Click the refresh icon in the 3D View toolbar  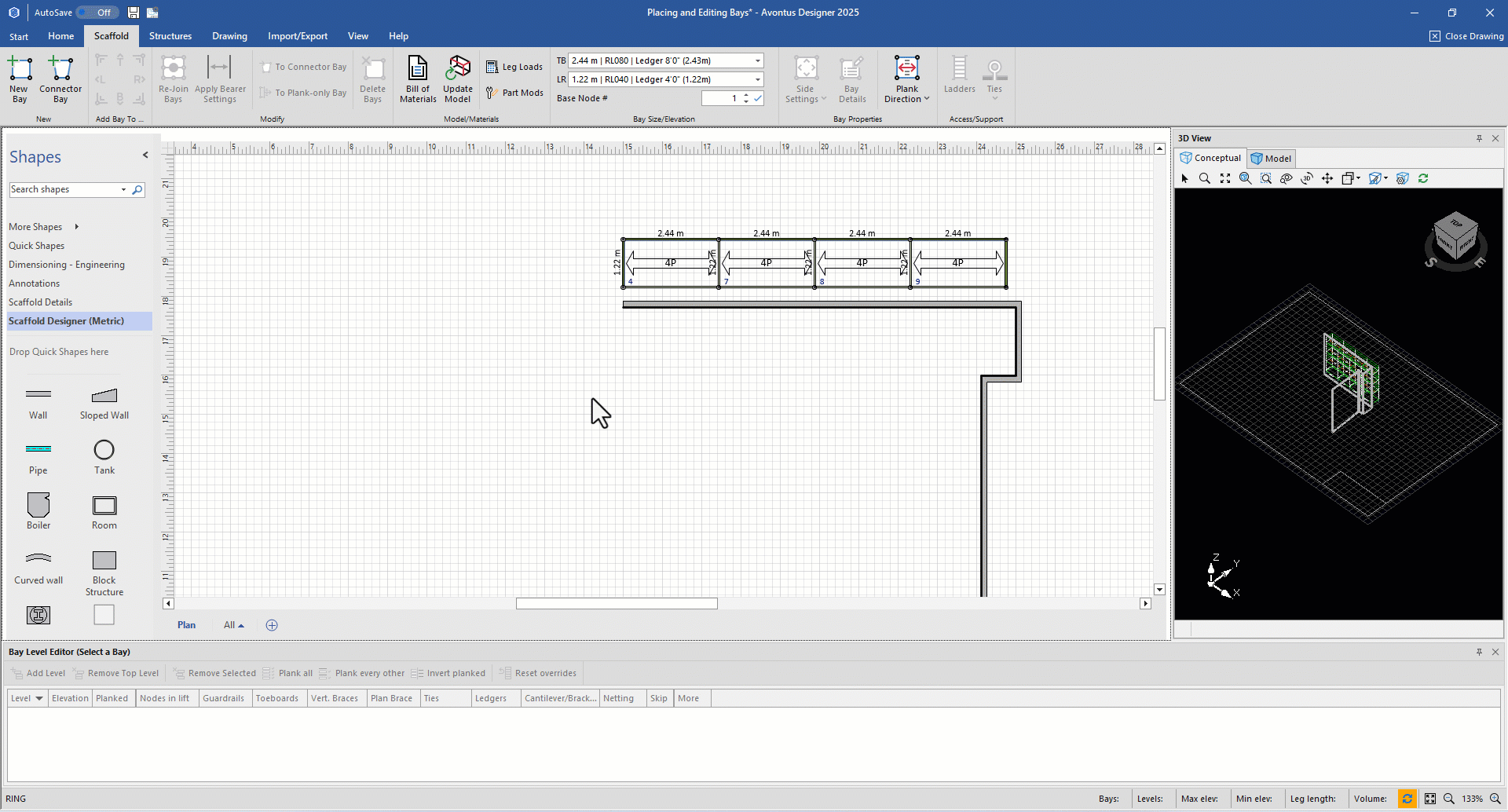[x=1423, y=179]
